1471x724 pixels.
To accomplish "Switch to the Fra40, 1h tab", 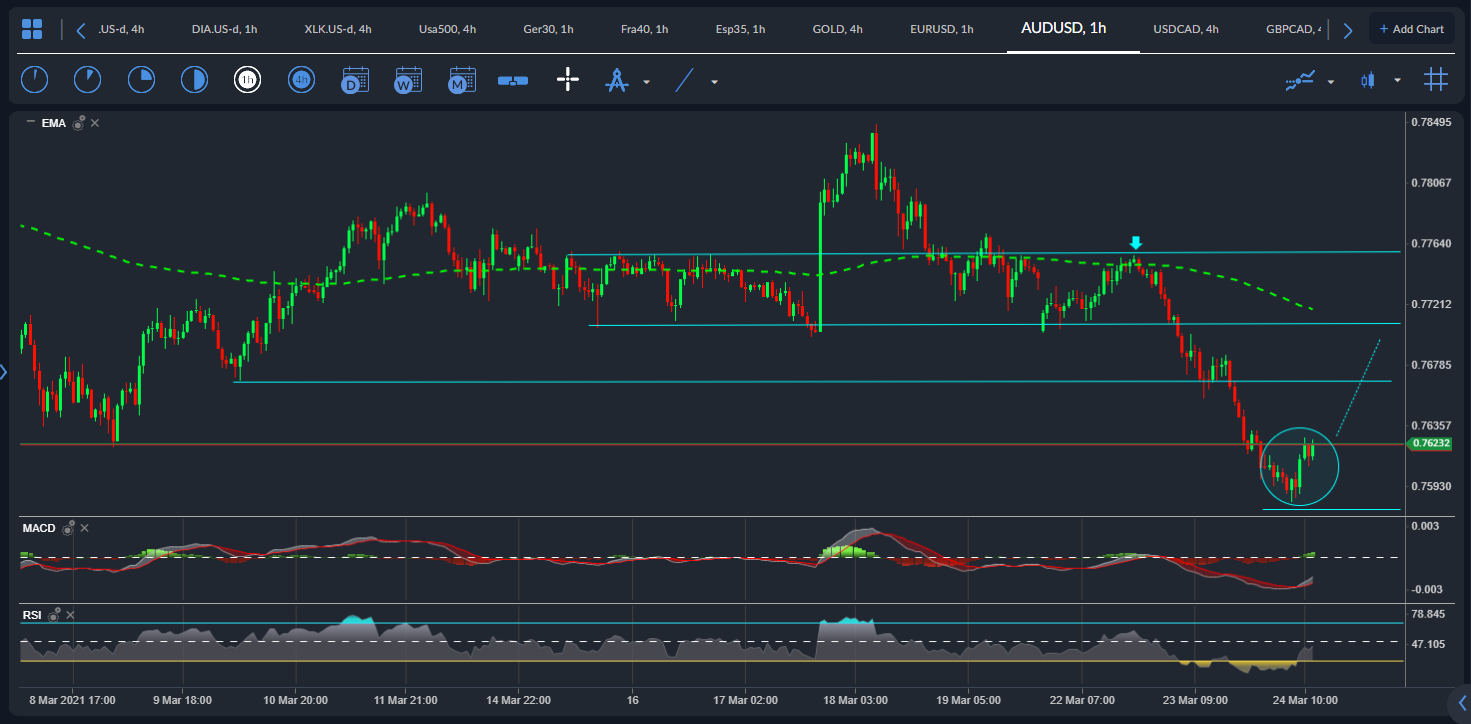I will [644, 29].
